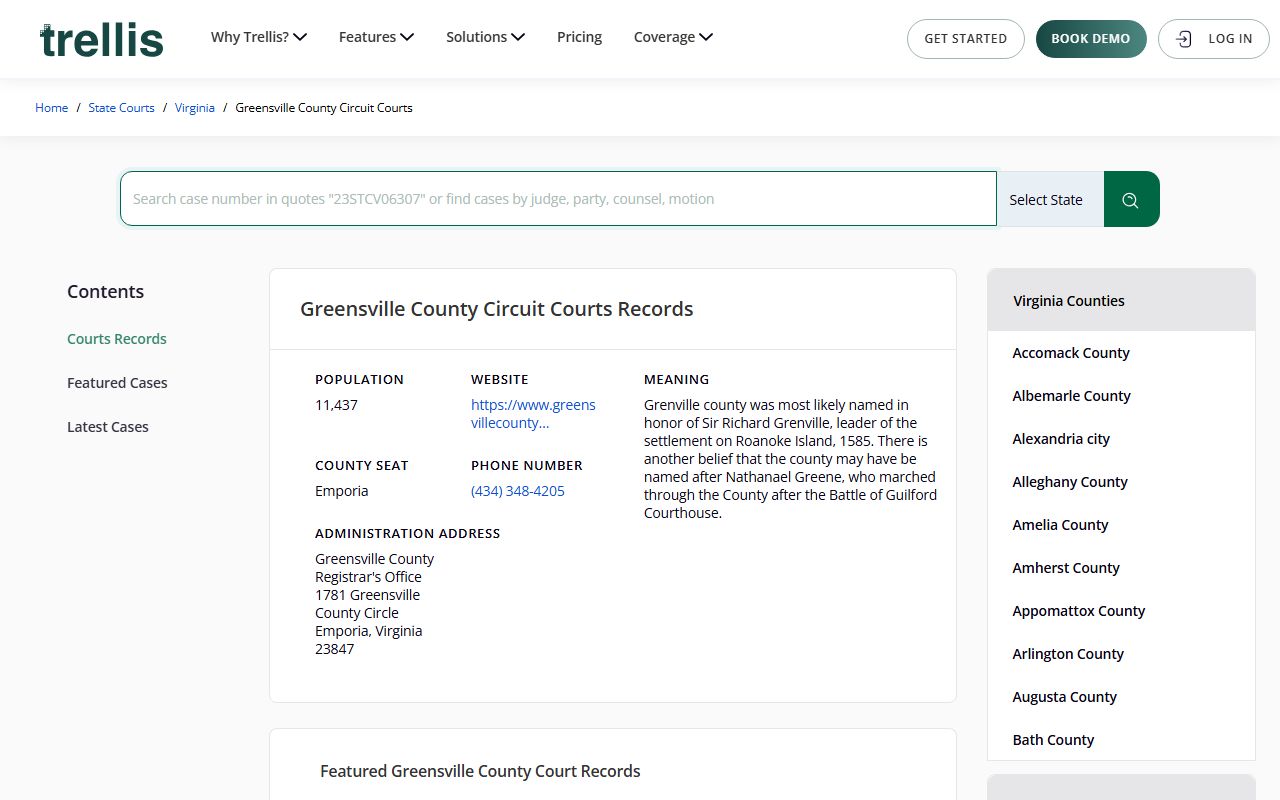Click the Greensville County Circuit Courts breadcrumb text
The width and height of the screenshot is (1280, 800).
(x=324, y=107)
